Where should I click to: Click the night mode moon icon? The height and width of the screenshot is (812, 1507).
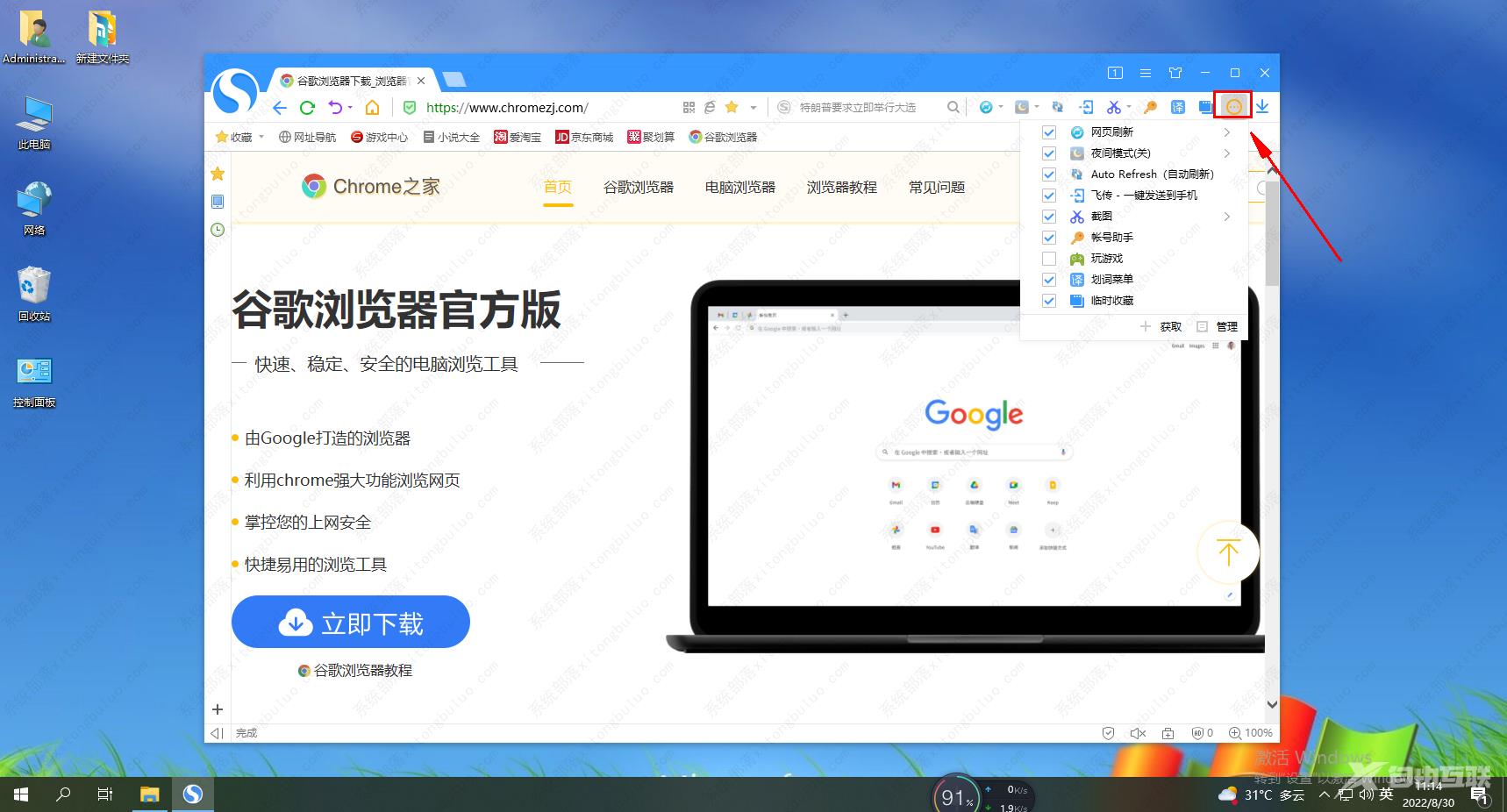tap(1022, 107)
